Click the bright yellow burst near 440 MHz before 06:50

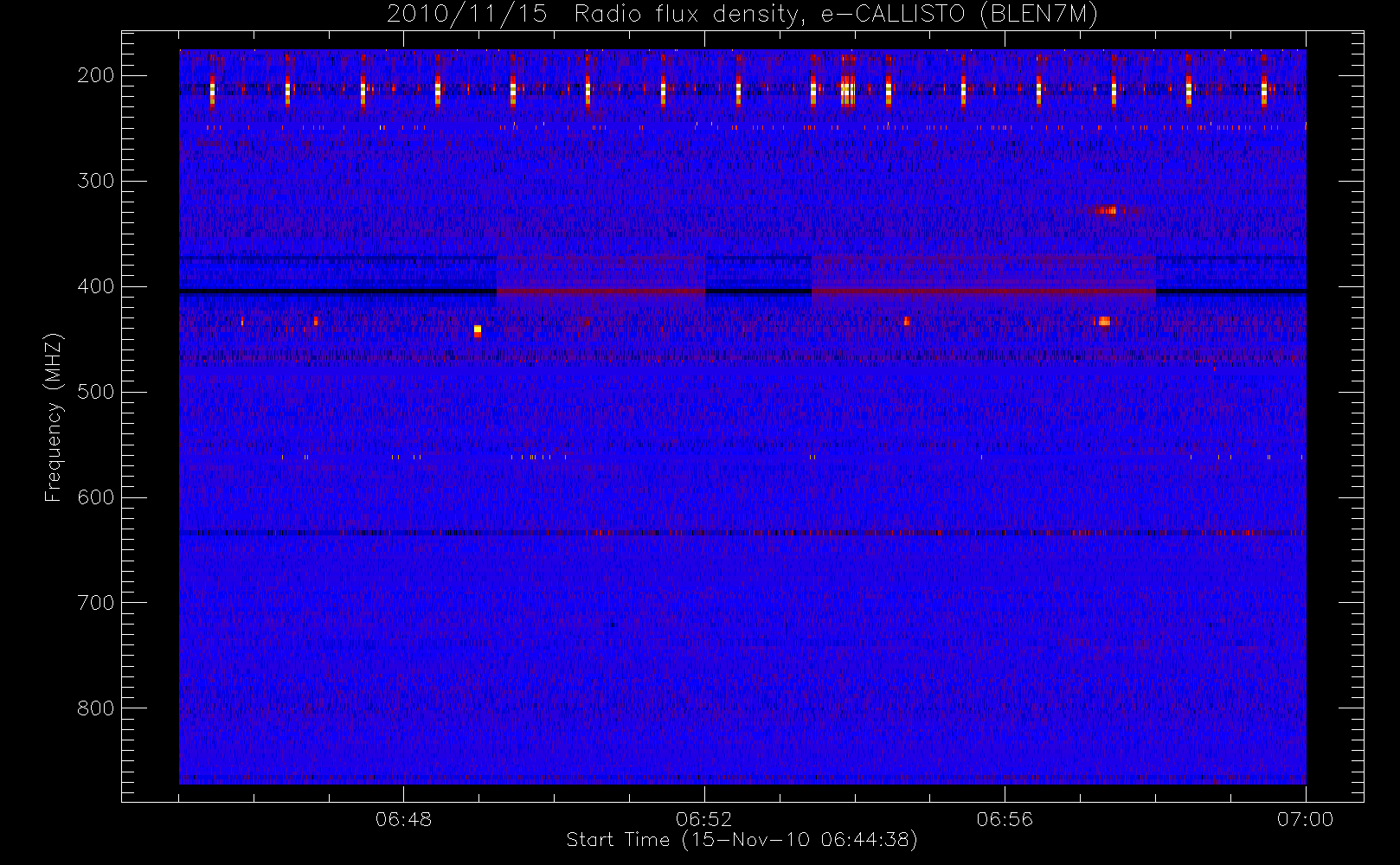pos(478,330)
